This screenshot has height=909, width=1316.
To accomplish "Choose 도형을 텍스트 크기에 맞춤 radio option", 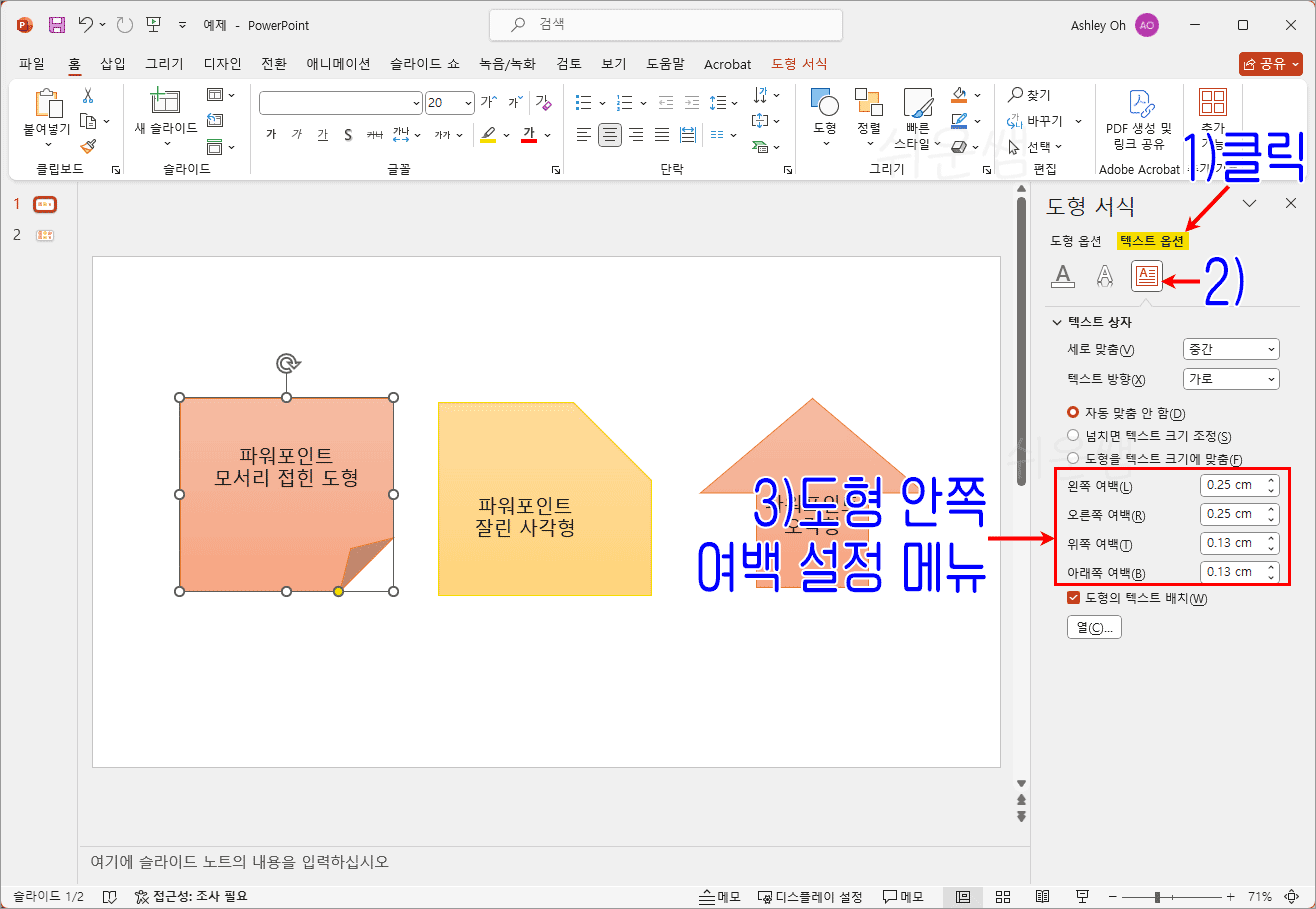I will click(x=1074, y=459).
